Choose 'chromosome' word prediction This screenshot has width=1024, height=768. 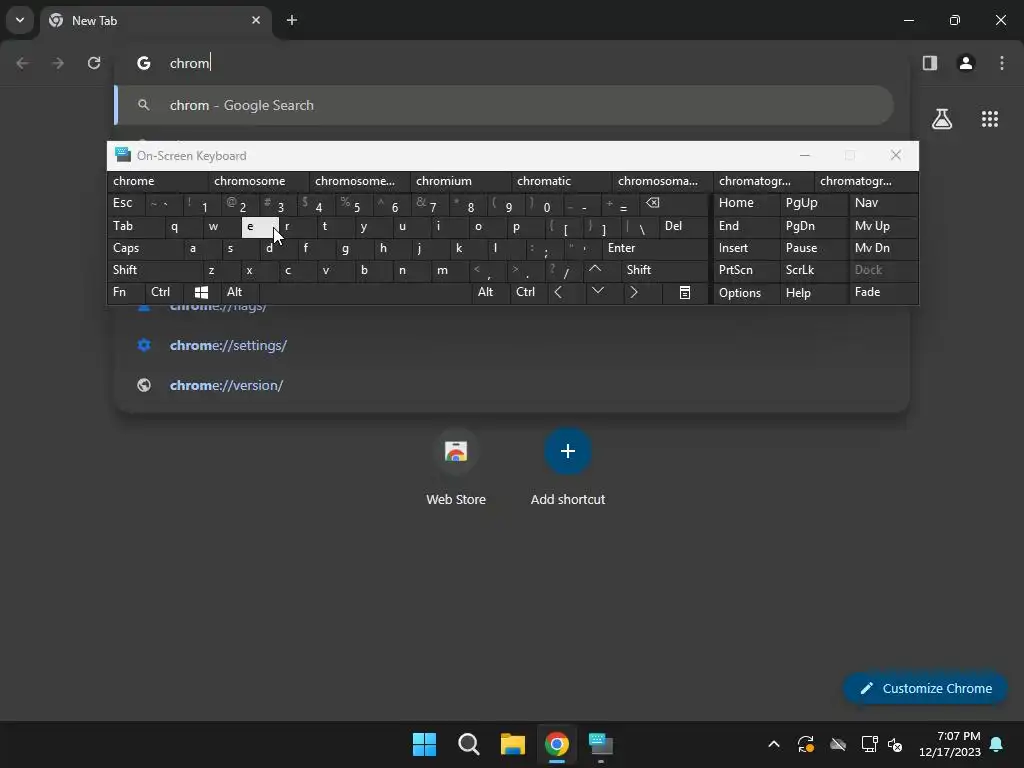[x=259, y=181]
